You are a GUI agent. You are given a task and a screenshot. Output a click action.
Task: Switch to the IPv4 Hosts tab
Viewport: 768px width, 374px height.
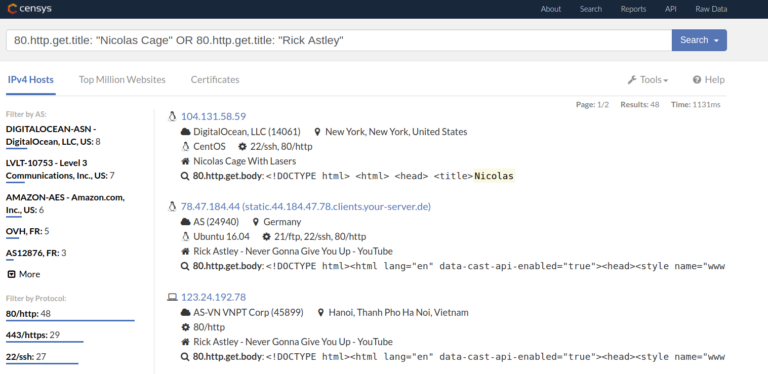(30, 79)
